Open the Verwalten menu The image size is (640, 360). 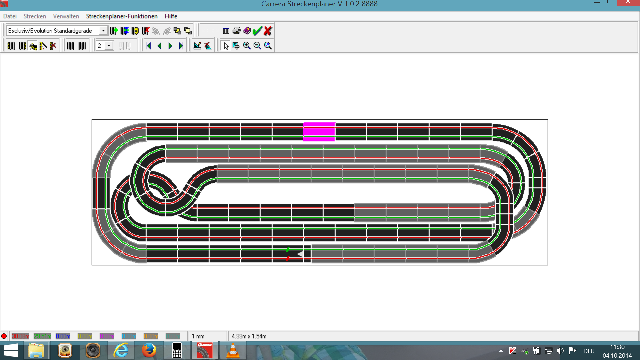pos(66,16)
